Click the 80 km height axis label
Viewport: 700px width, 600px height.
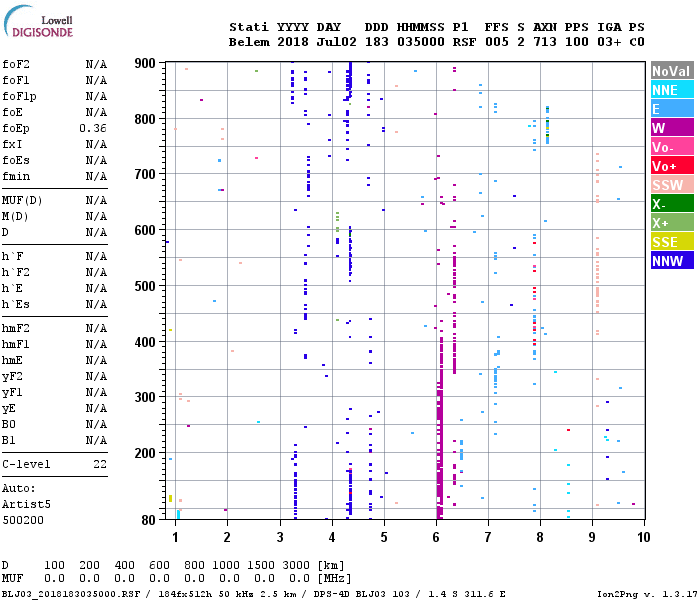[148, 520]
